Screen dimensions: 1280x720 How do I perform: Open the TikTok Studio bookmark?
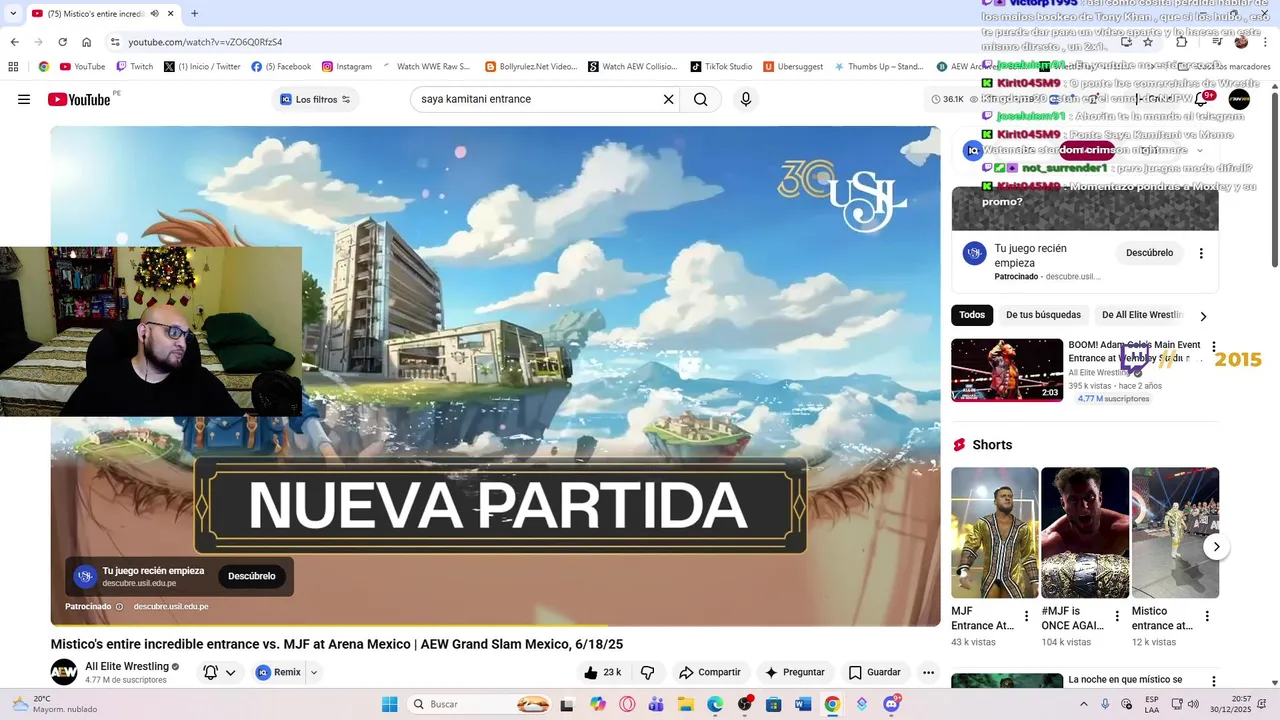pyautogui.click(x=721, y=67)
